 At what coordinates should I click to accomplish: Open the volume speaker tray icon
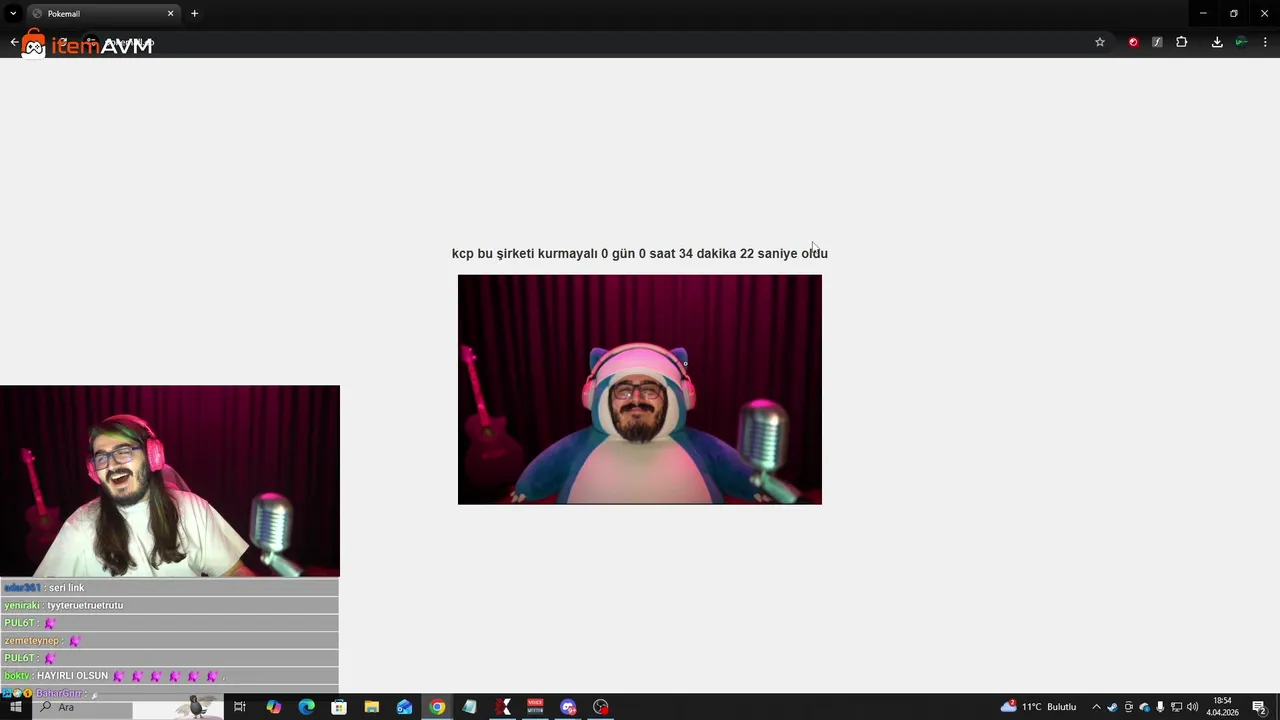pos(1192,707)
